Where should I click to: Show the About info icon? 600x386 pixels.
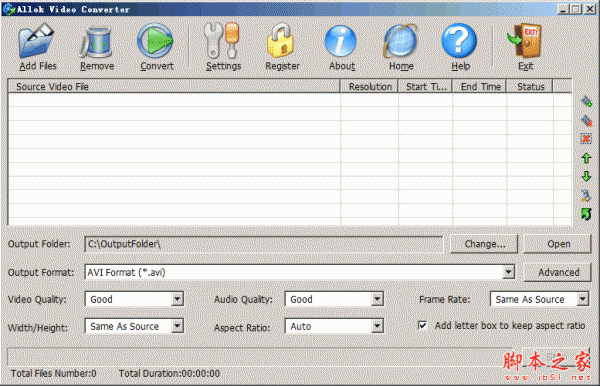point(340,41)
